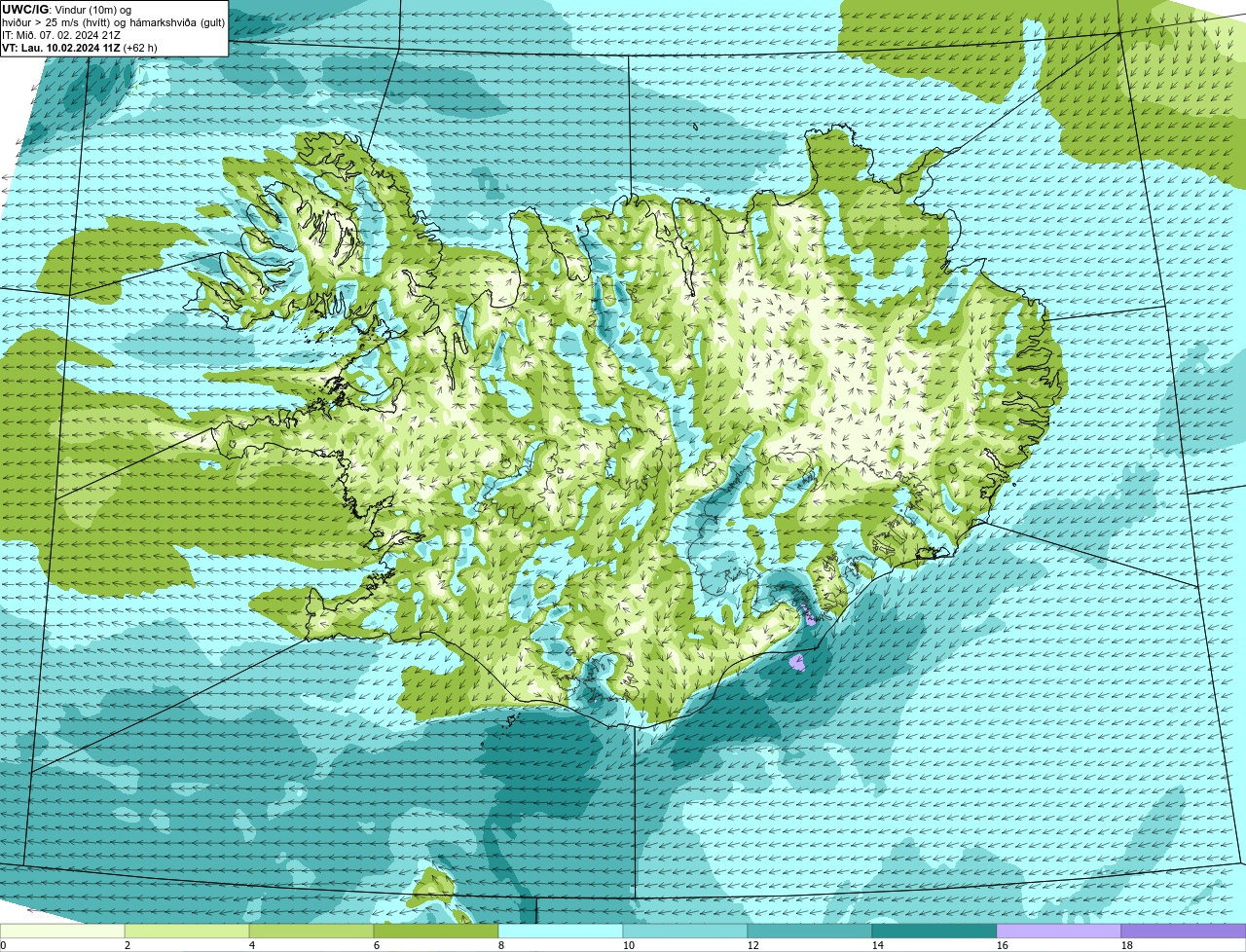
Task: Click the 16–18 m/s lavender legend swatch
Action: click(1059, 931)
